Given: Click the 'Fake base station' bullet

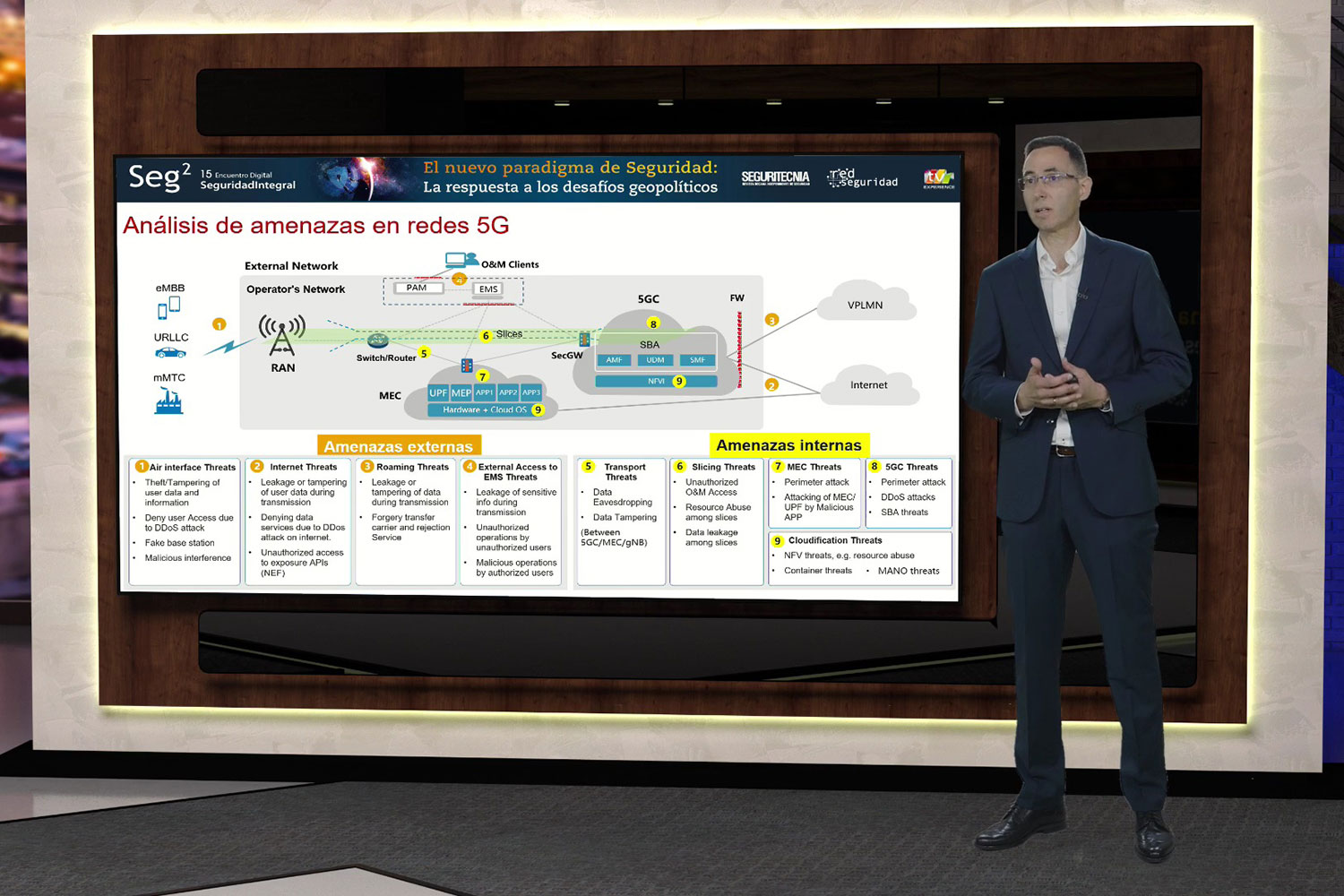Looking at the screenshot, I should point(179,543).
